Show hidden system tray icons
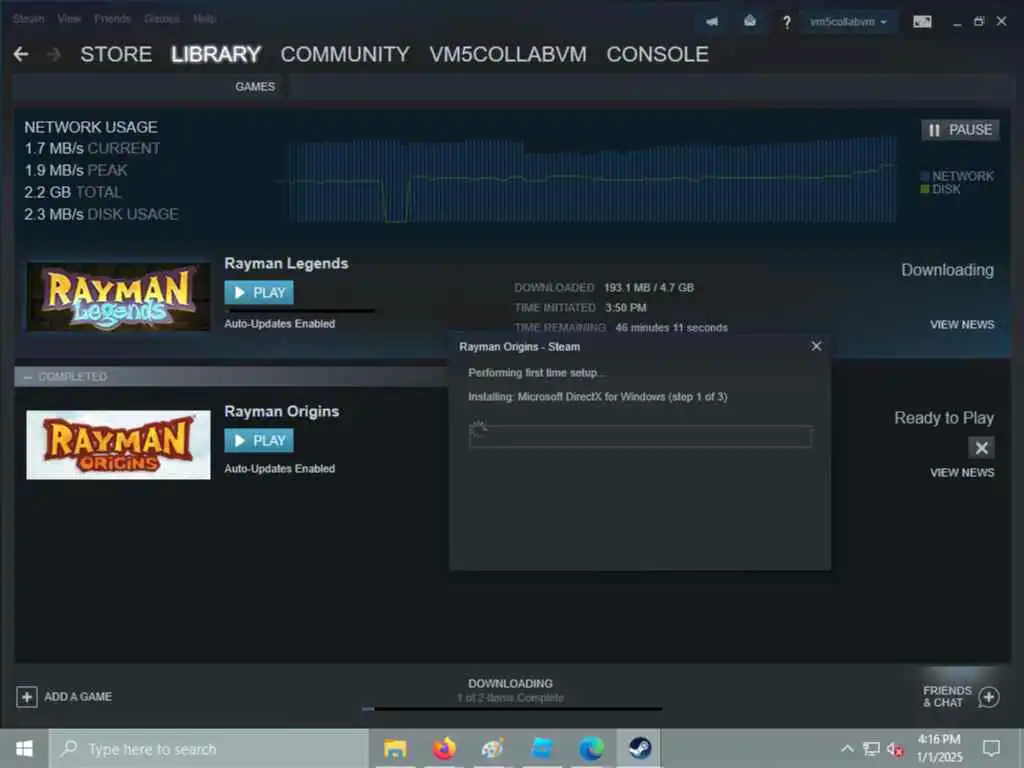Viewport: 1024px width, 768px height. pyautogui.click(x=847, y=748)
